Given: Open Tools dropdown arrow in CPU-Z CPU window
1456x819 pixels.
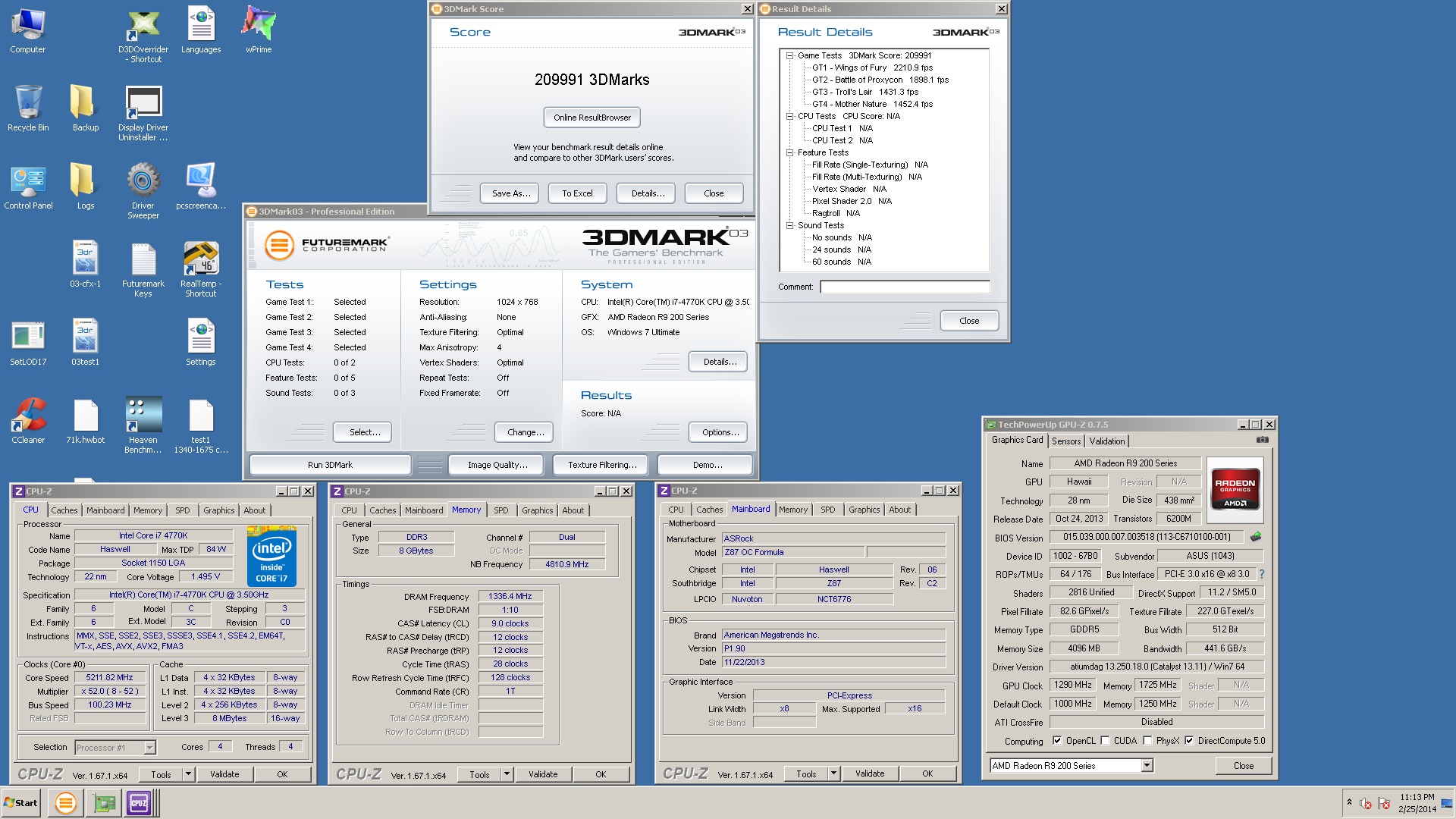Looking at the screenshot, I should point(188,774).
